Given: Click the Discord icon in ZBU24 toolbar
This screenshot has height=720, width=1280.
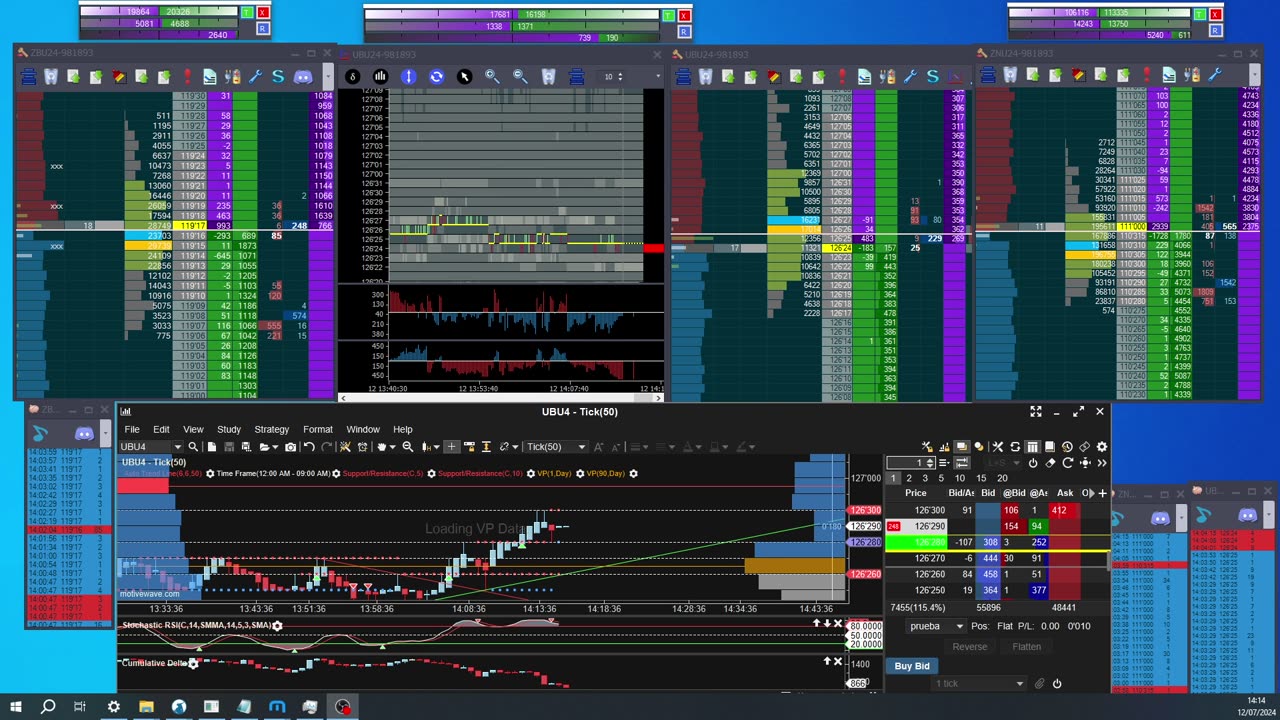Looking at the screenshot, I should click(x=302, y=76).
